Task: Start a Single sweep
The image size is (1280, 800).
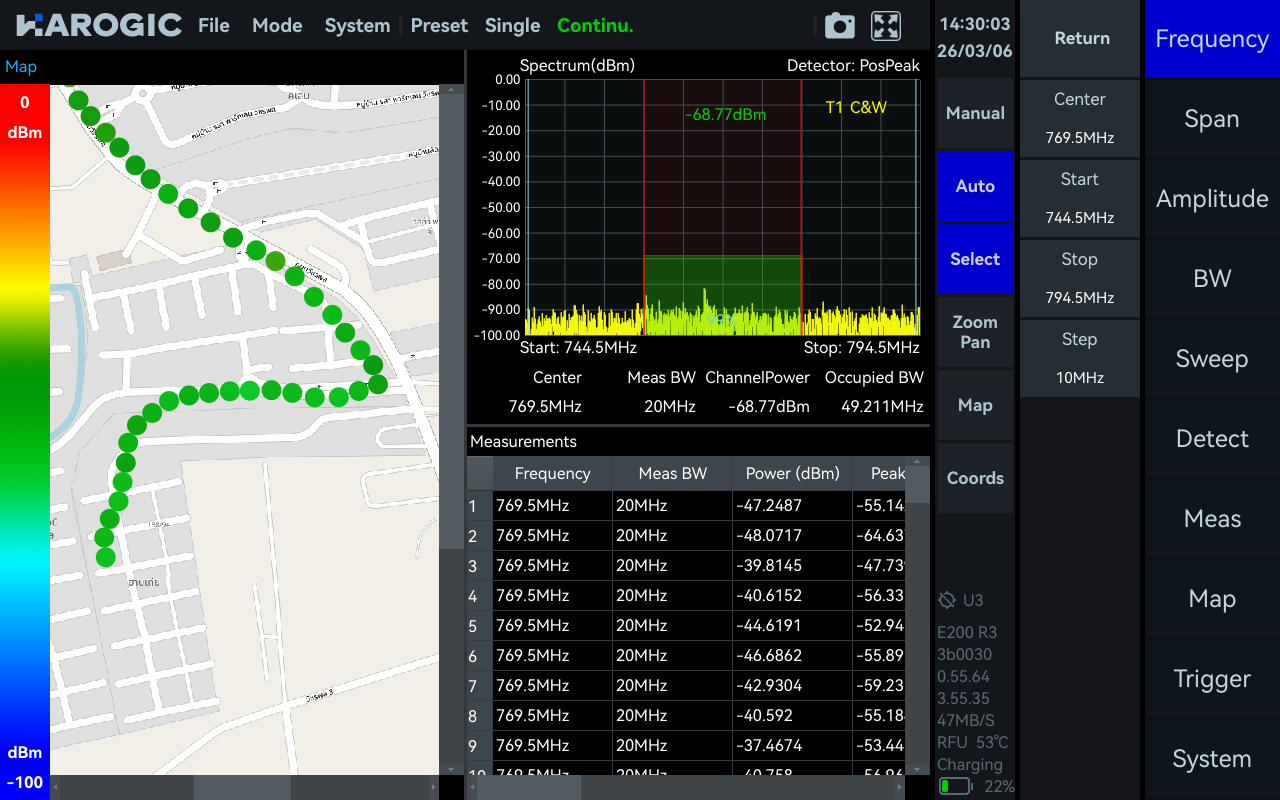Action: pyautogui.click(x=512, y=26)
